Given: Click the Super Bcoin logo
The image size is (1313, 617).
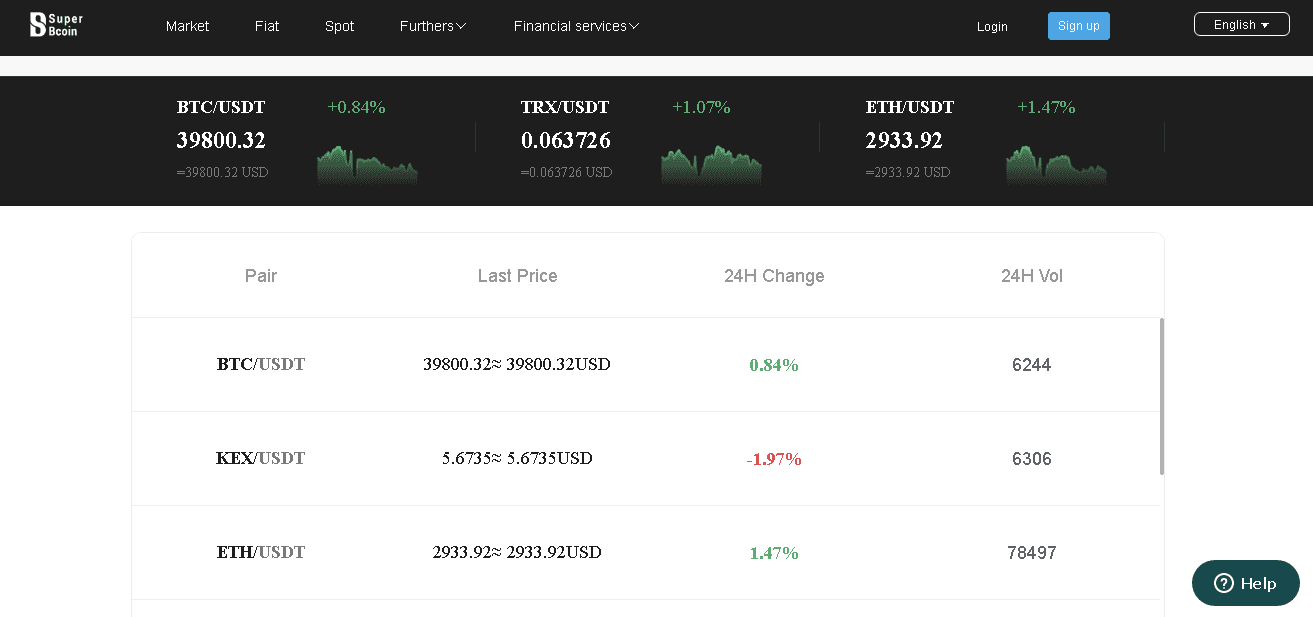Looking at the screenshot, I should (56, 25).
